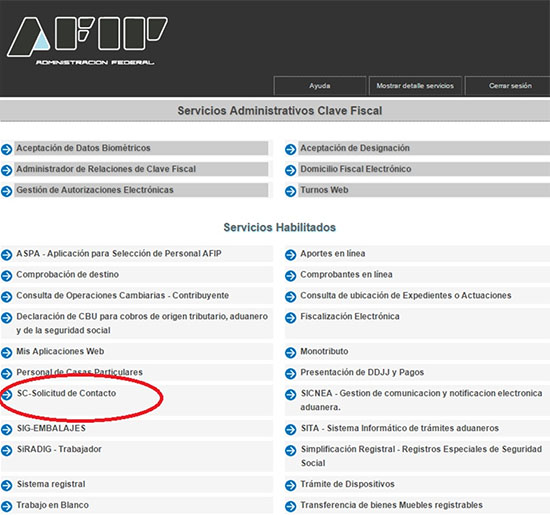Image resolution: width=550 pixels, height=515 pixels.
Task: Open Fiscalización Electrónica link
Action: click(350, 316)
